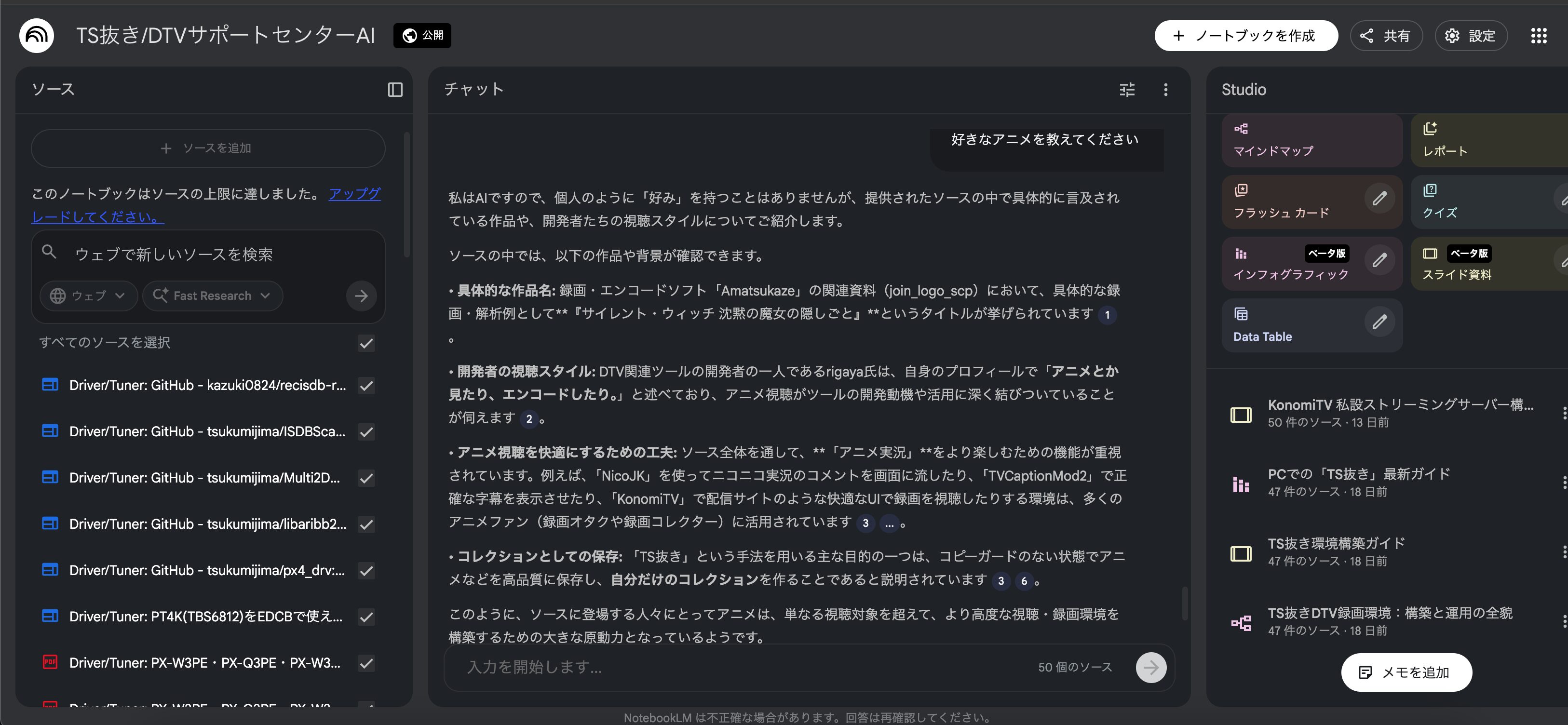Click the NotebookLM logo icon
The image size is (1568, 725).
pos(37,35)
